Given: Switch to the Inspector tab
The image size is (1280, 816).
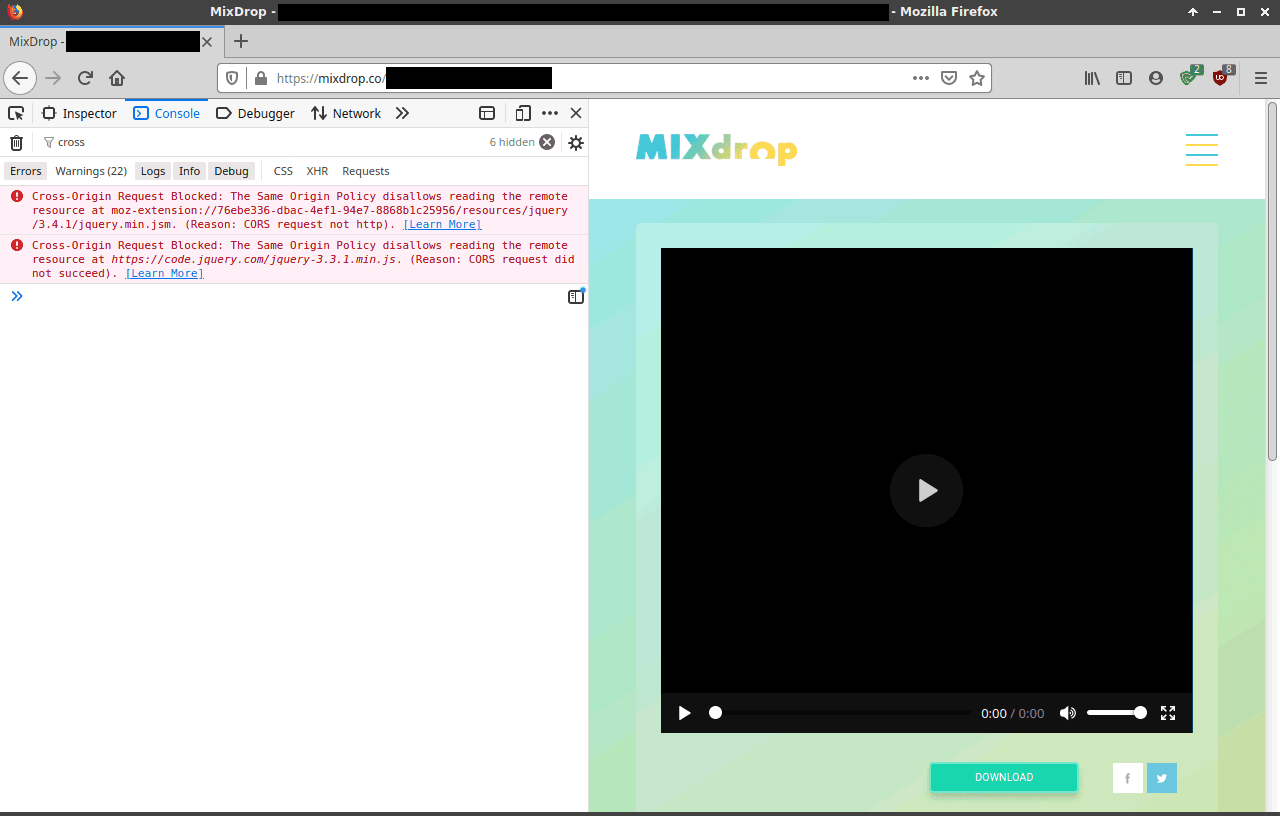Looking at the screenshot, I should 79,113.
